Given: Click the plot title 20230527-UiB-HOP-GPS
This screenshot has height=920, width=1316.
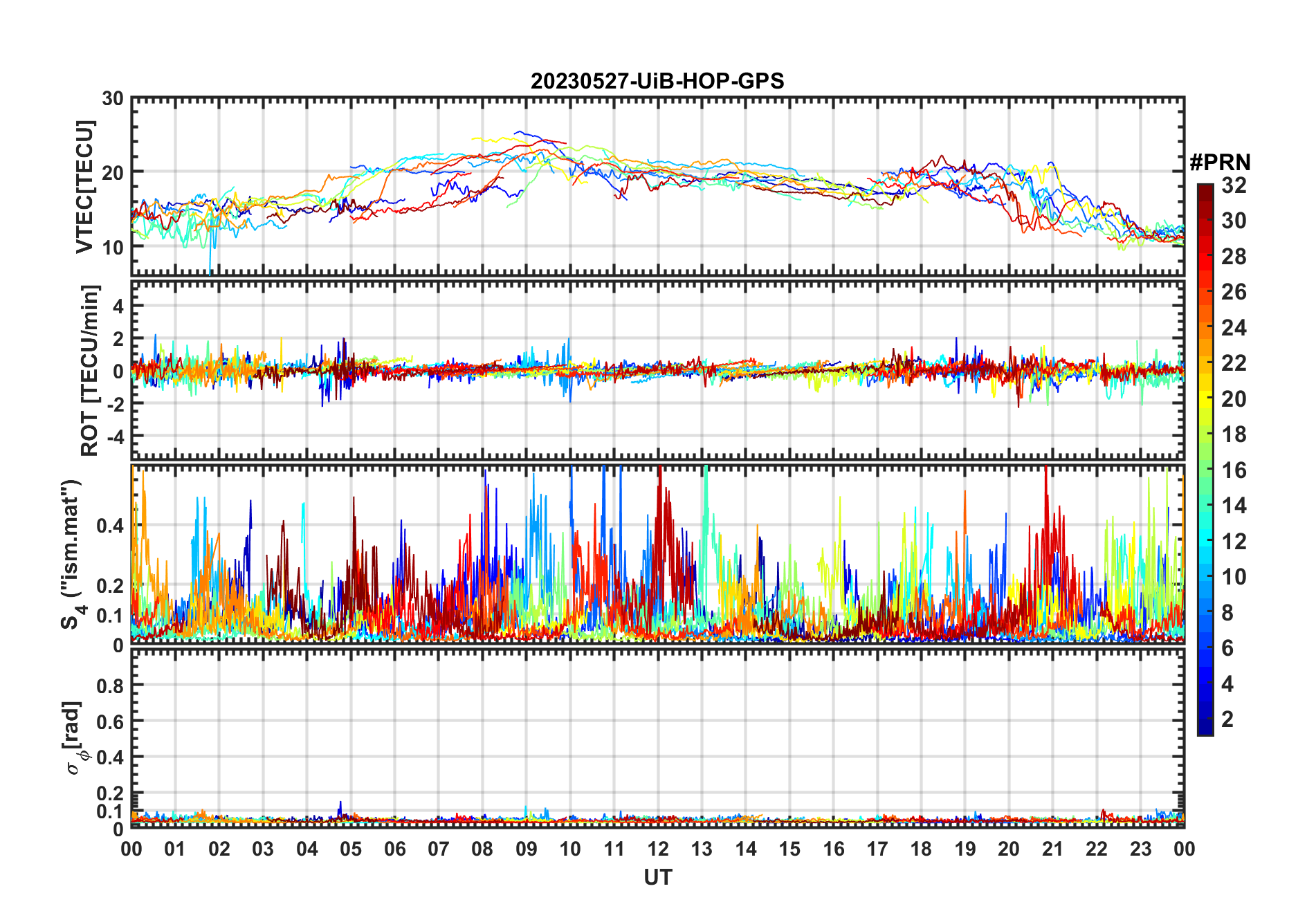Looking at the screenshot, I should click(x=657, y=82).
